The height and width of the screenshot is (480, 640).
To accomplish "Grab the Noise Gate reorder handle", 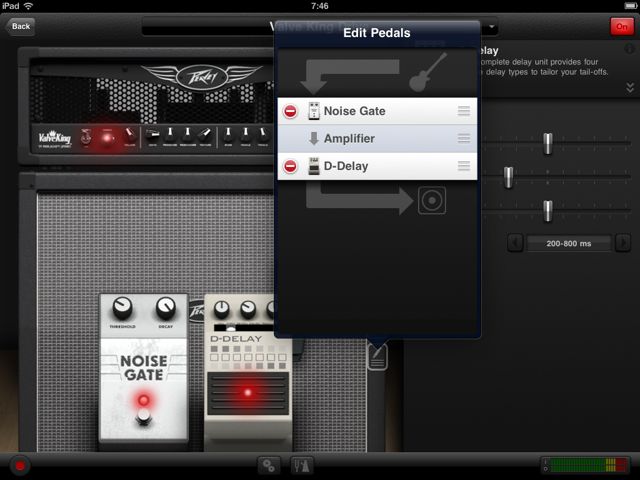I will 464,111.
